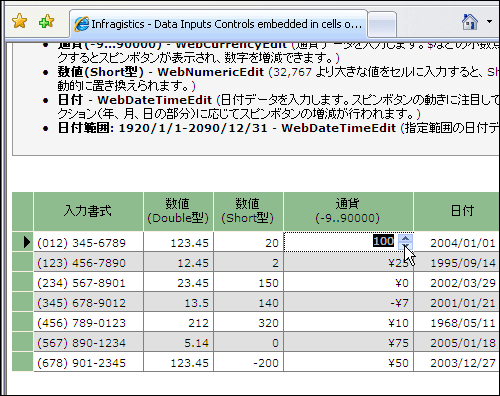
Task: Select the cell (456) 789-0123
Action: click(88, 322)
